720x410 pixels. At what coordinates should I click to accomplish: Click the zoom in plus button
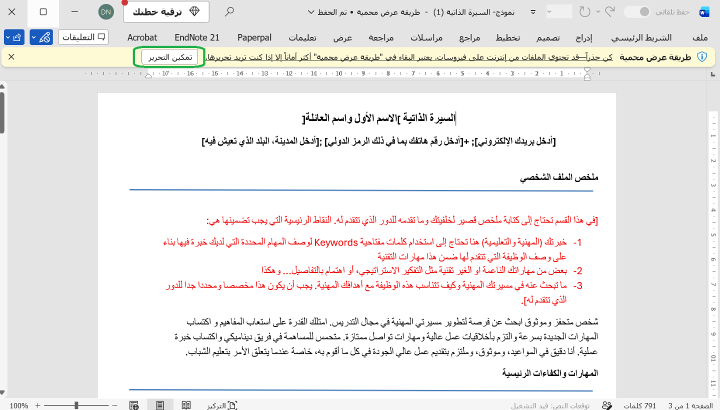38,405
